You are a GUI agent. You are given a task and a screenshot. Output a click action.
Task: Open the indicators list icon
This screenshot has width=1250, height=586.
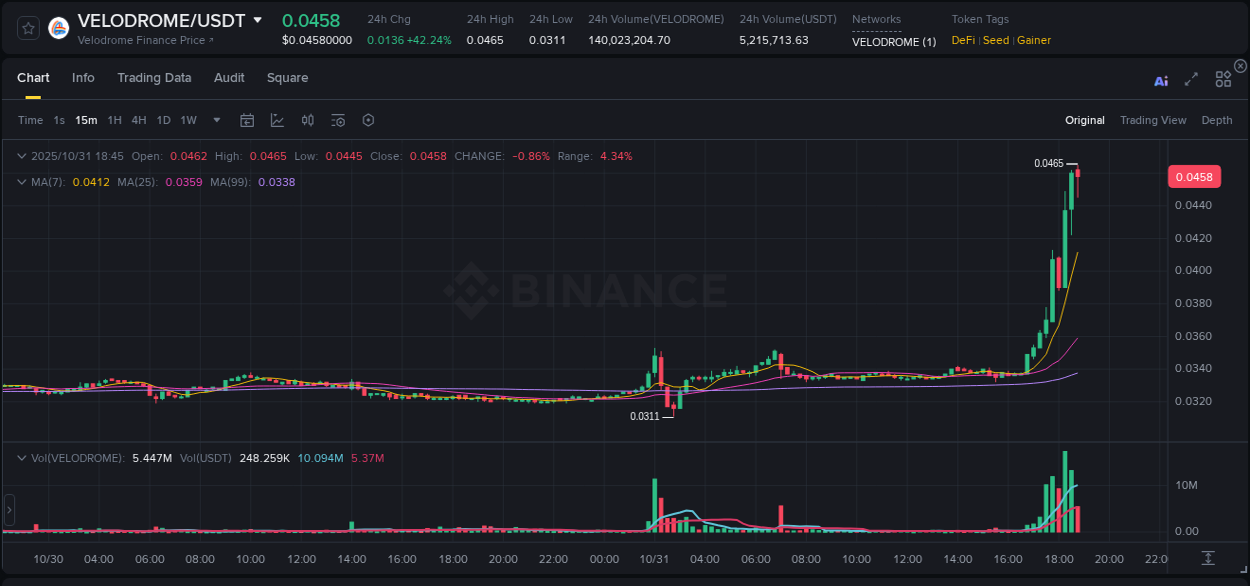click(337, 120)
